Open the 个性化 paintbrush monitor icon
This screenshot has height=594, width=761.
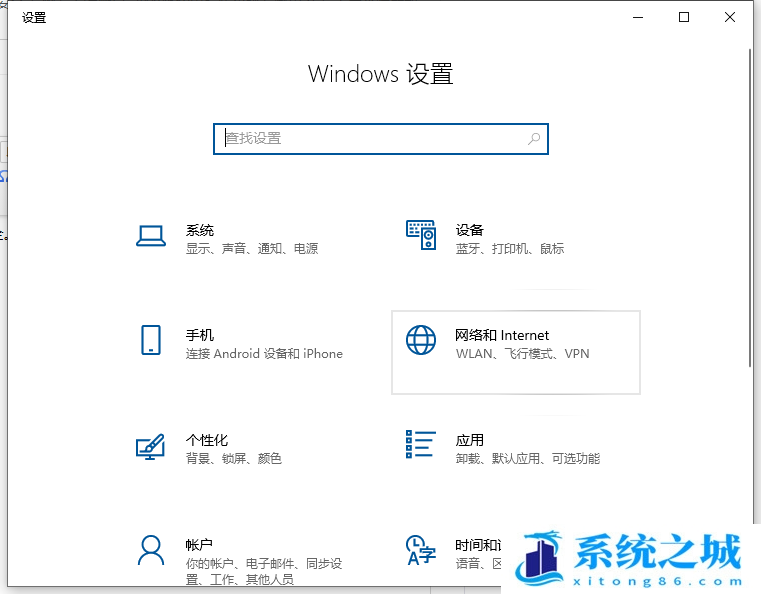pos(150,446)
